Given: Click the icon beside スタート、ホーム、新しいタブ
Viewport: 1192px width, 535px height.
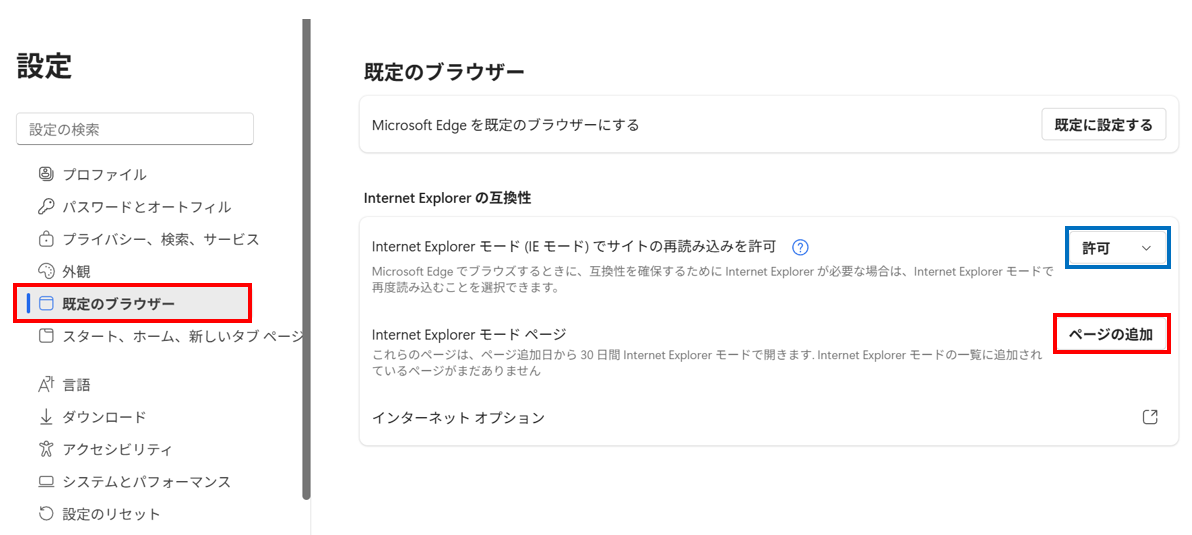Looking at the screenshot, I should (x=46, y=337).
